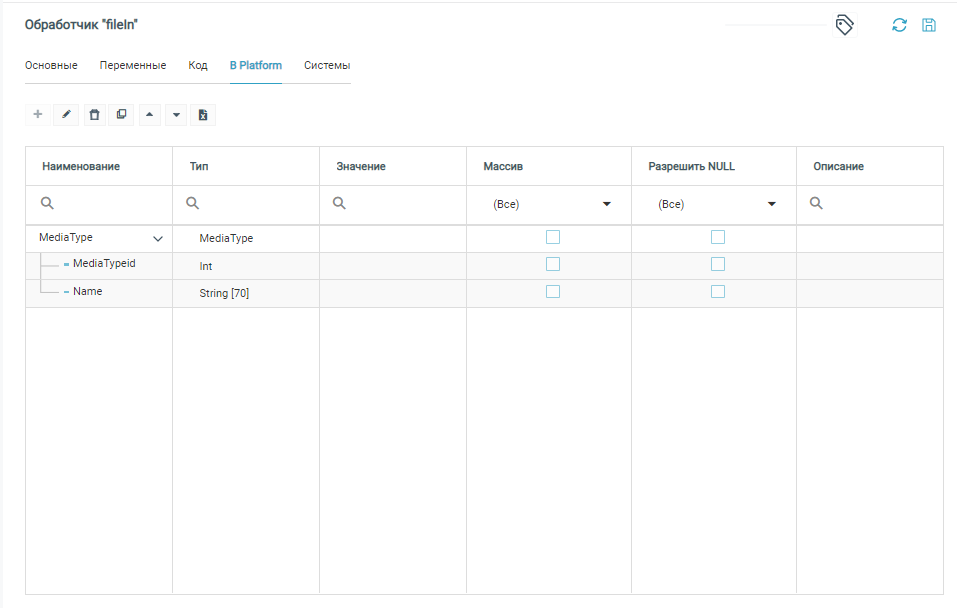
Task: Click the add (plus) toolbar button
Action: 38,115
